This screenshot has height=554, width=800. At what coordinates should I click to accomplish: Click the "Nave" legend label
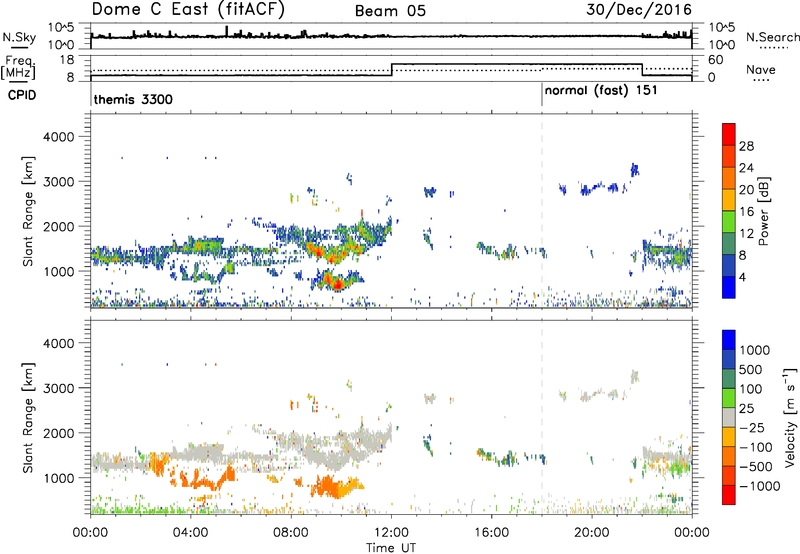pyautogui.click(x=761, y=70)
